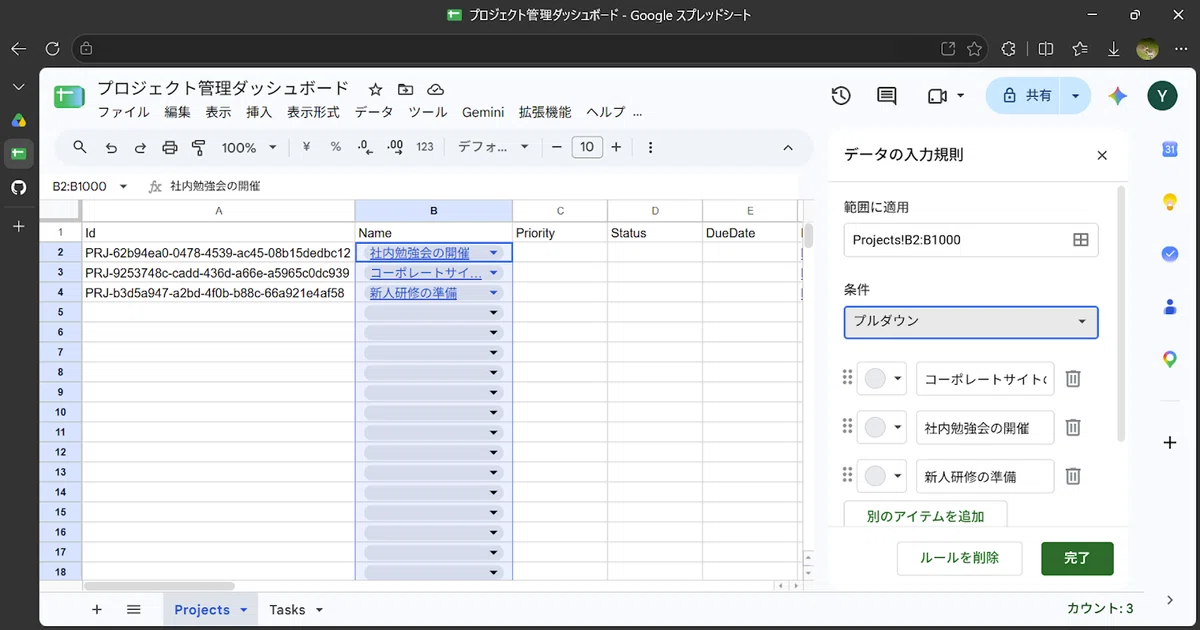Open the font family デフォ... dropdown

coord(493,147)
